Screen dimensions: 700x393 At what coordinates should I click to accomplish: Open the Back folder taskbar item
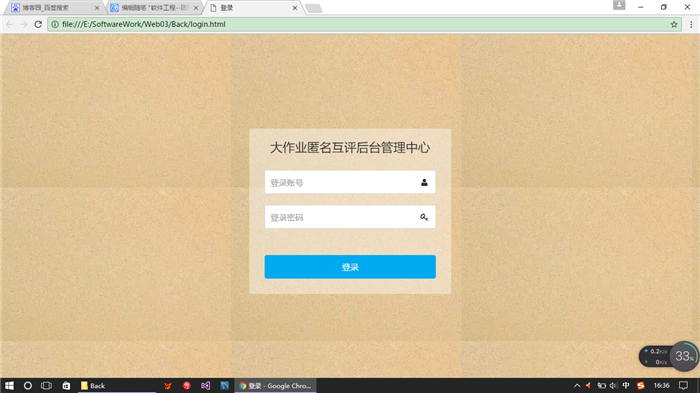pyautogui.click(x=117, y=385)
